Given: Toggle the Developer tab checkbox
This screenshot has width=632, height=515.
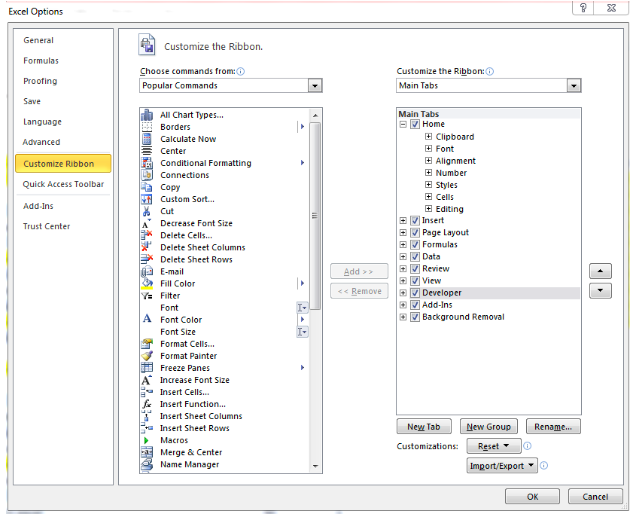Looking at the screenshot, I should point(415,293).
